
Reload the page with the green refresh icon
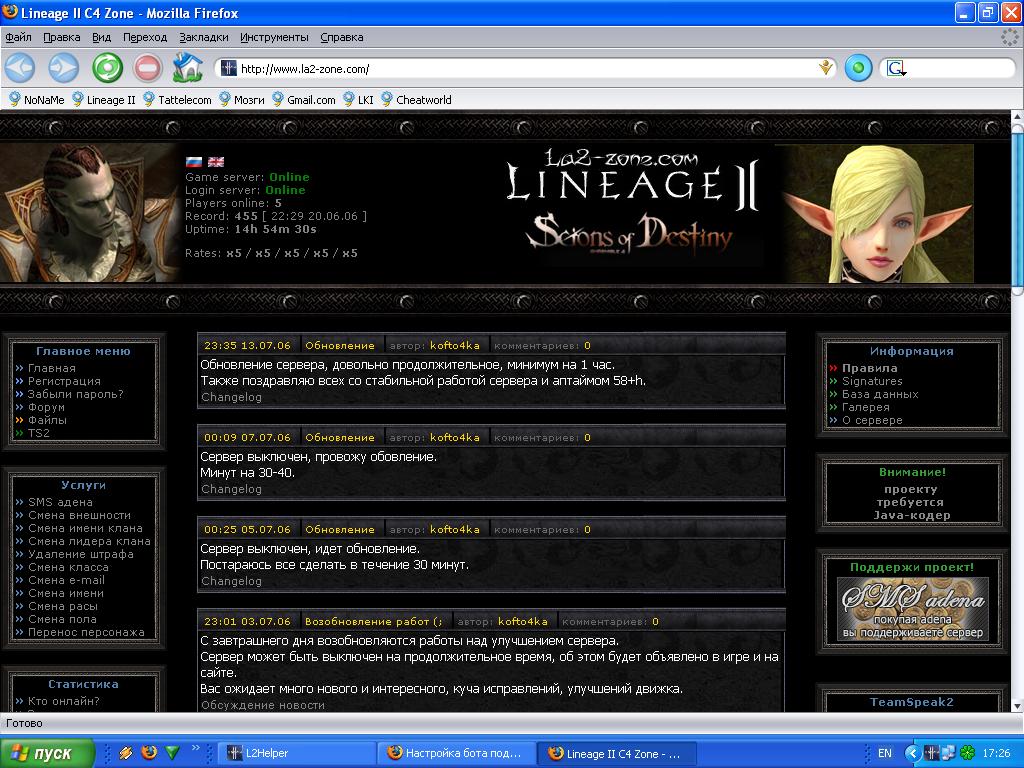(x=107, y=68)
